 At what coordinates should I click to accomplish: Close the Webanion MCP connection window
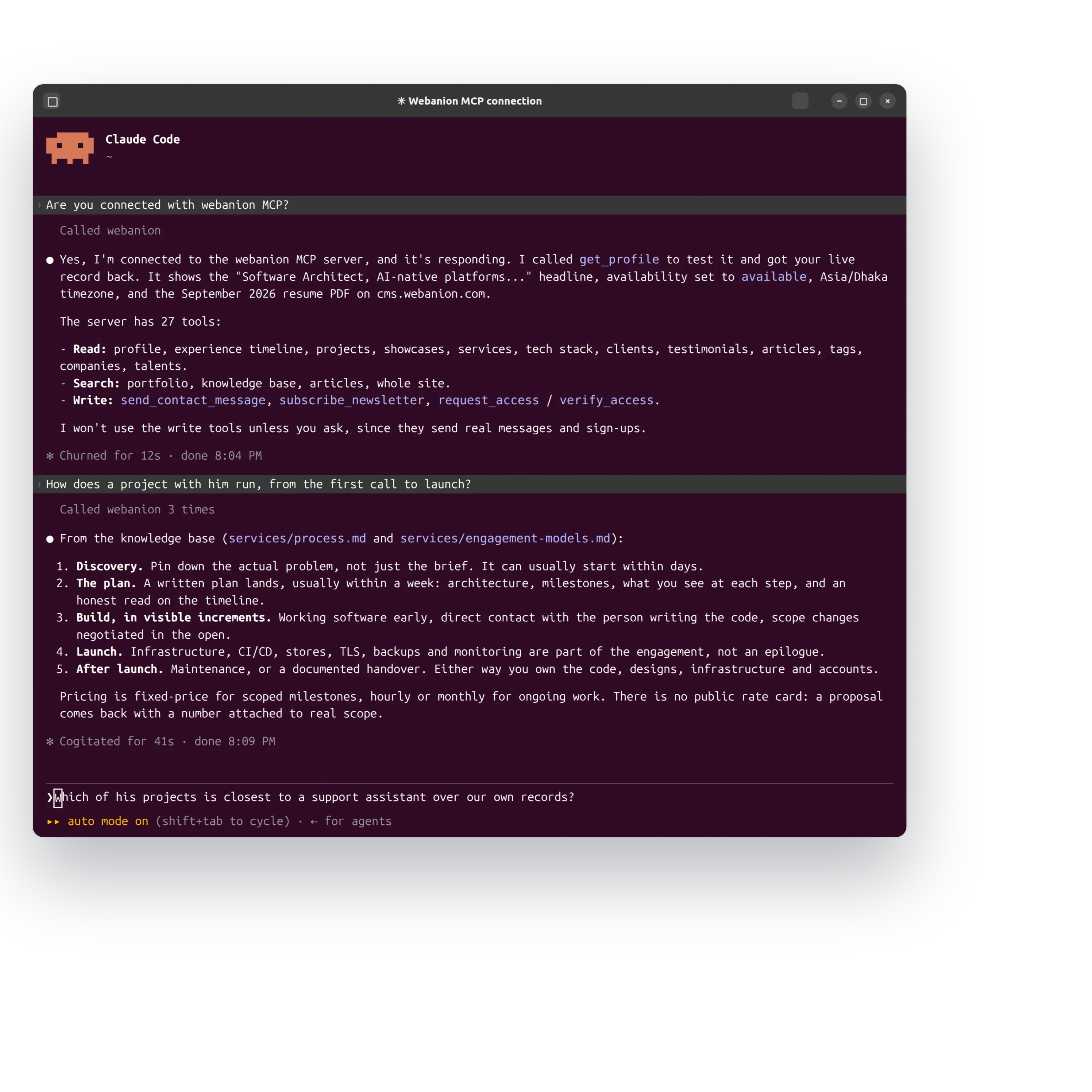point(888,101)
